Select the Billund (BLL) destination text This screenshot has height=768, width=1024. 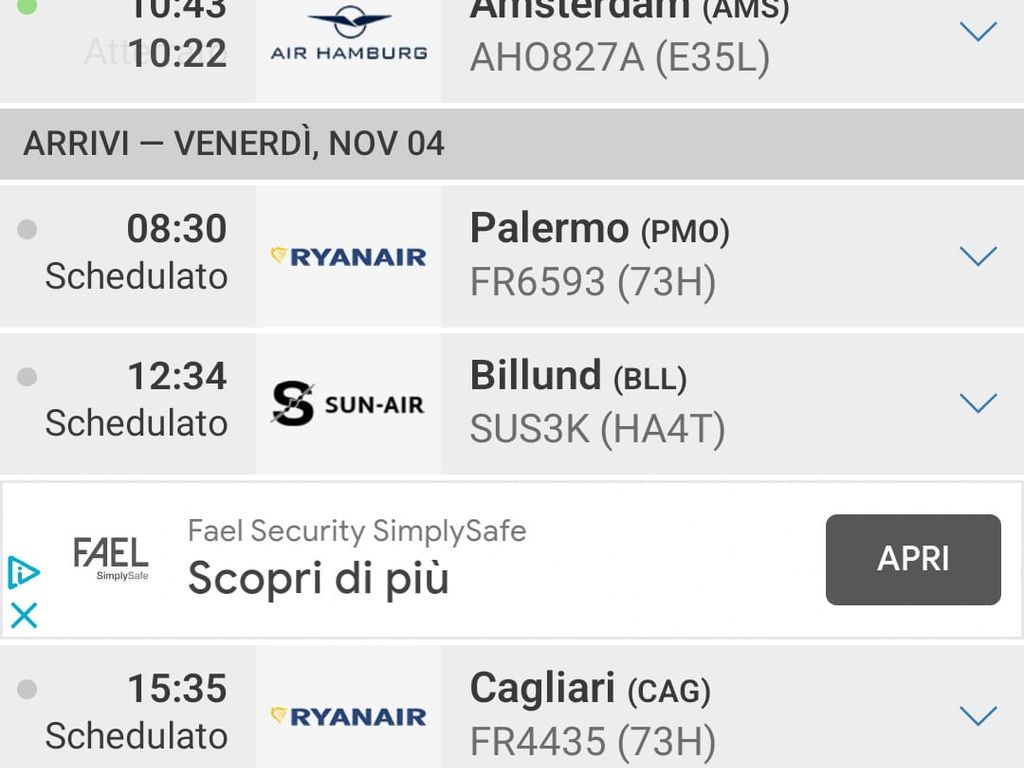[578, 376]
